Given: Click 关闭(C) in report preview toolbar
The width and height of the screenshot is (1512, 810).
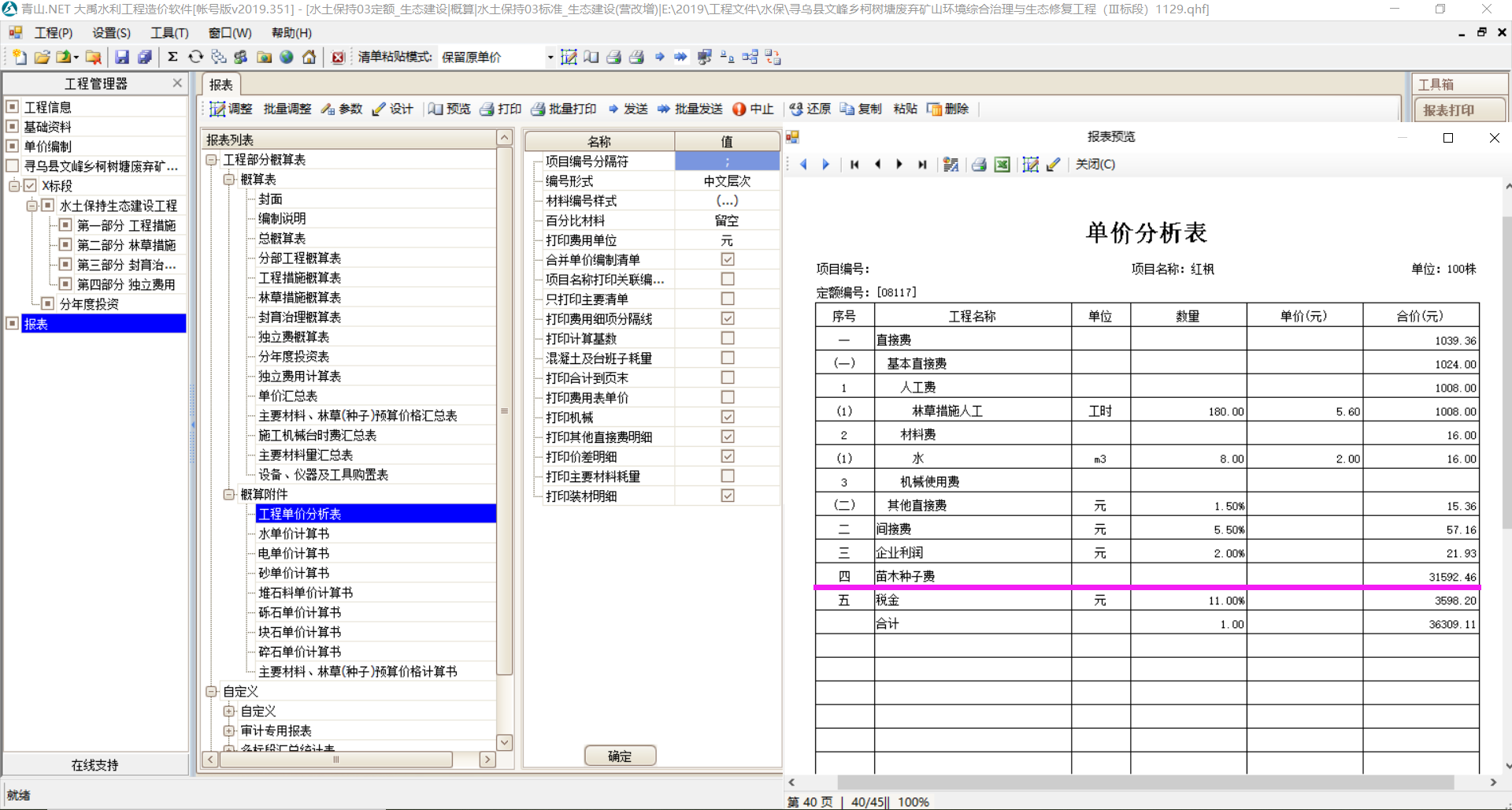Looking at the screenshot, I should tap(1095, 165).
